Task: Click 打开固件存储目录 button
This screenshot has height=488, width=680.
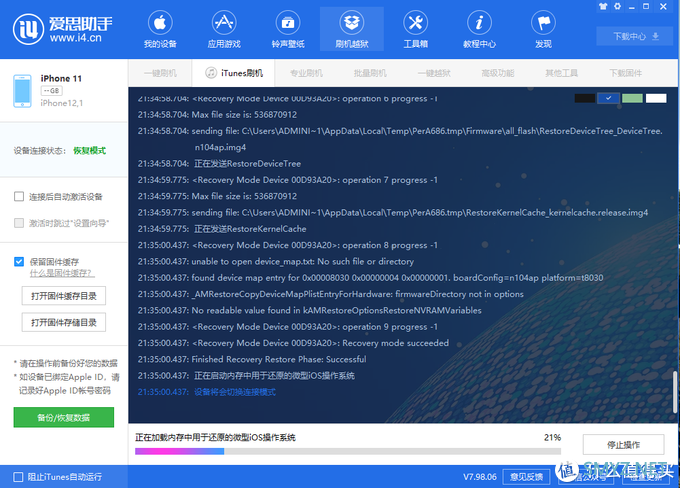Action: click(x=64, y=322)
